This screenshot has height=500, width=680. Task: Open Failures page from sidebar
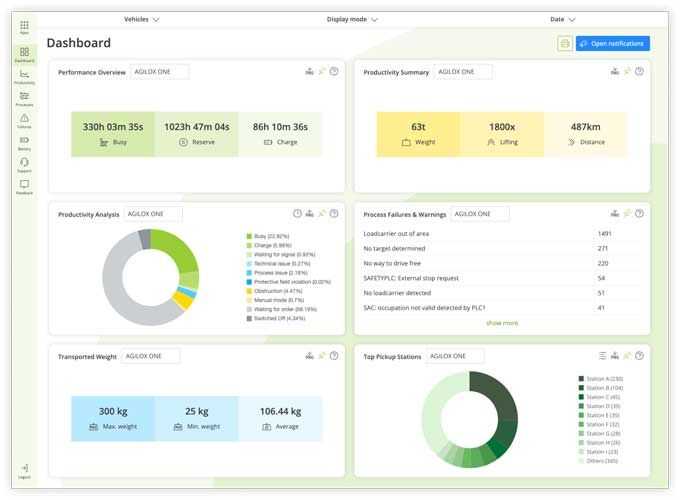(24, 121)
